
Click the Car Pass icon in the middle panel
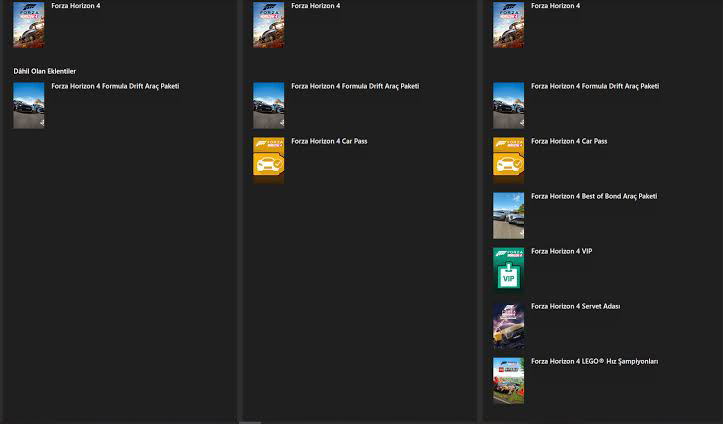pos(268,159)
